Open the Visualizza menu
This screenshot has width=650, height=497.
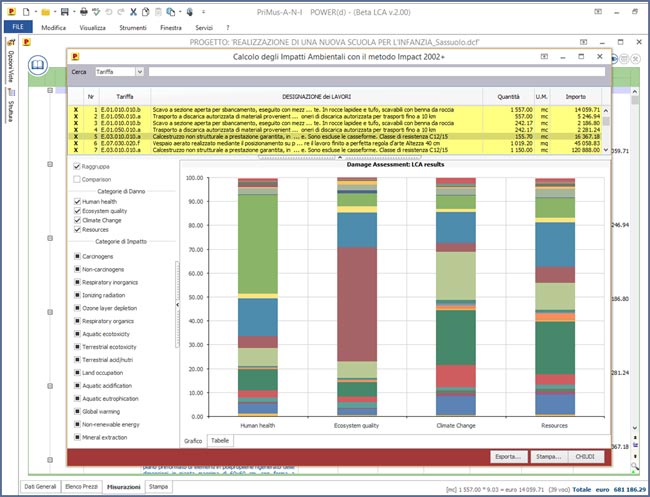click(92, 28)
